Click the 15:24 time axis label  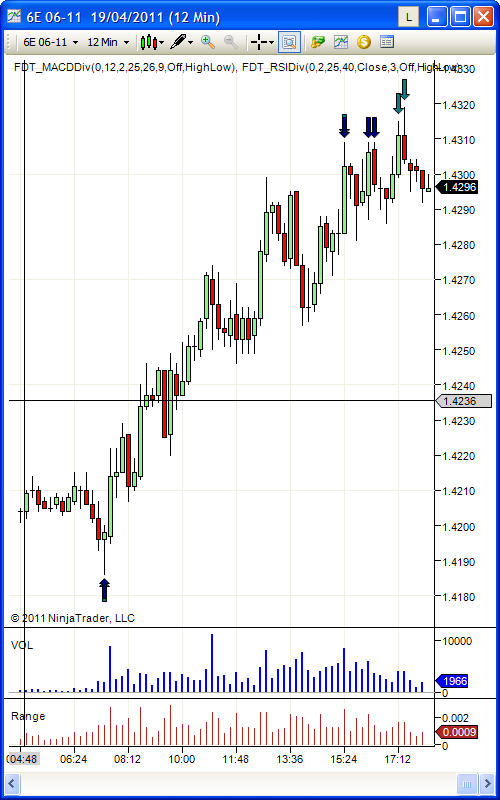343,759
